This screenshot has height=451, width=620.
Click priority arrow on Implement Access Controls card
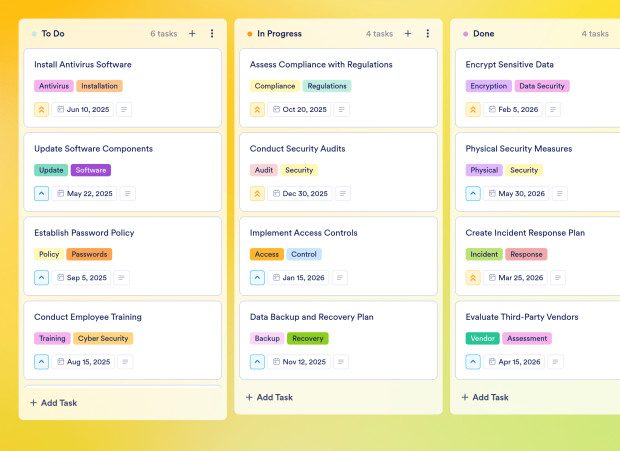click(257, 278)
